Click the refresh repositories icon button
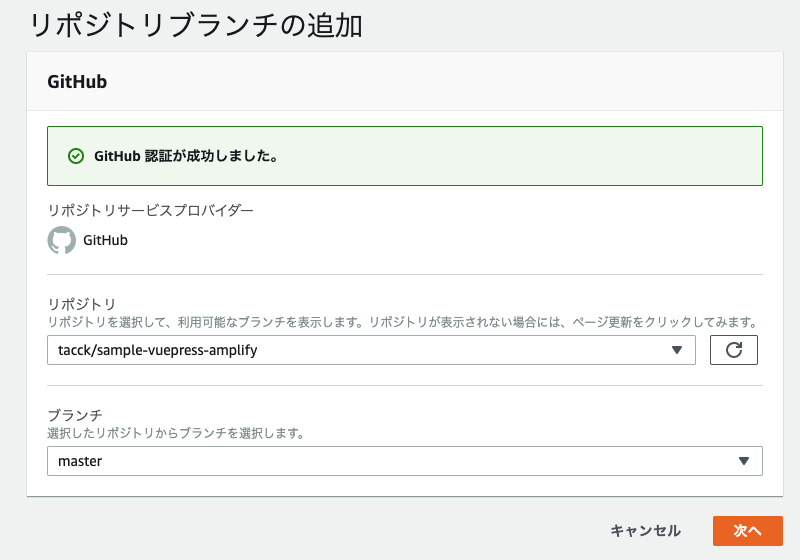Viewport: 800px width, 560px height. (734, 350)
